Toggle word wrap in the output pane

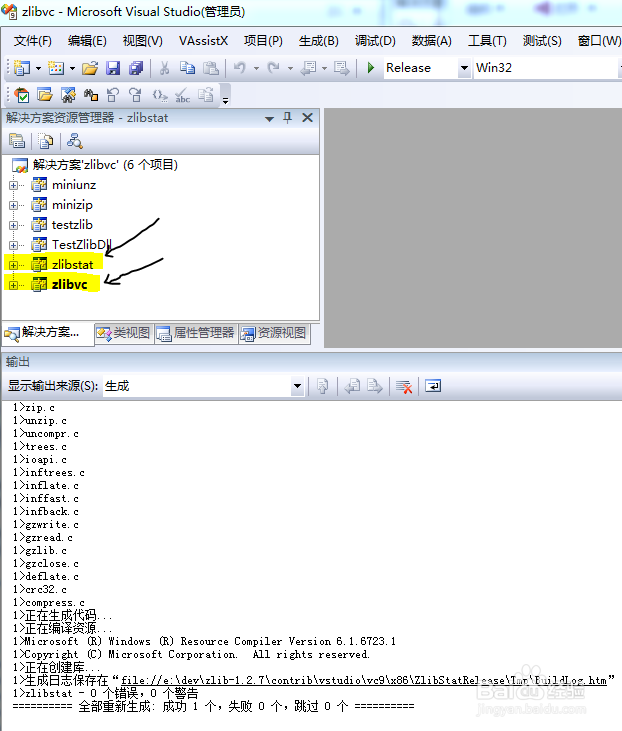433,386
